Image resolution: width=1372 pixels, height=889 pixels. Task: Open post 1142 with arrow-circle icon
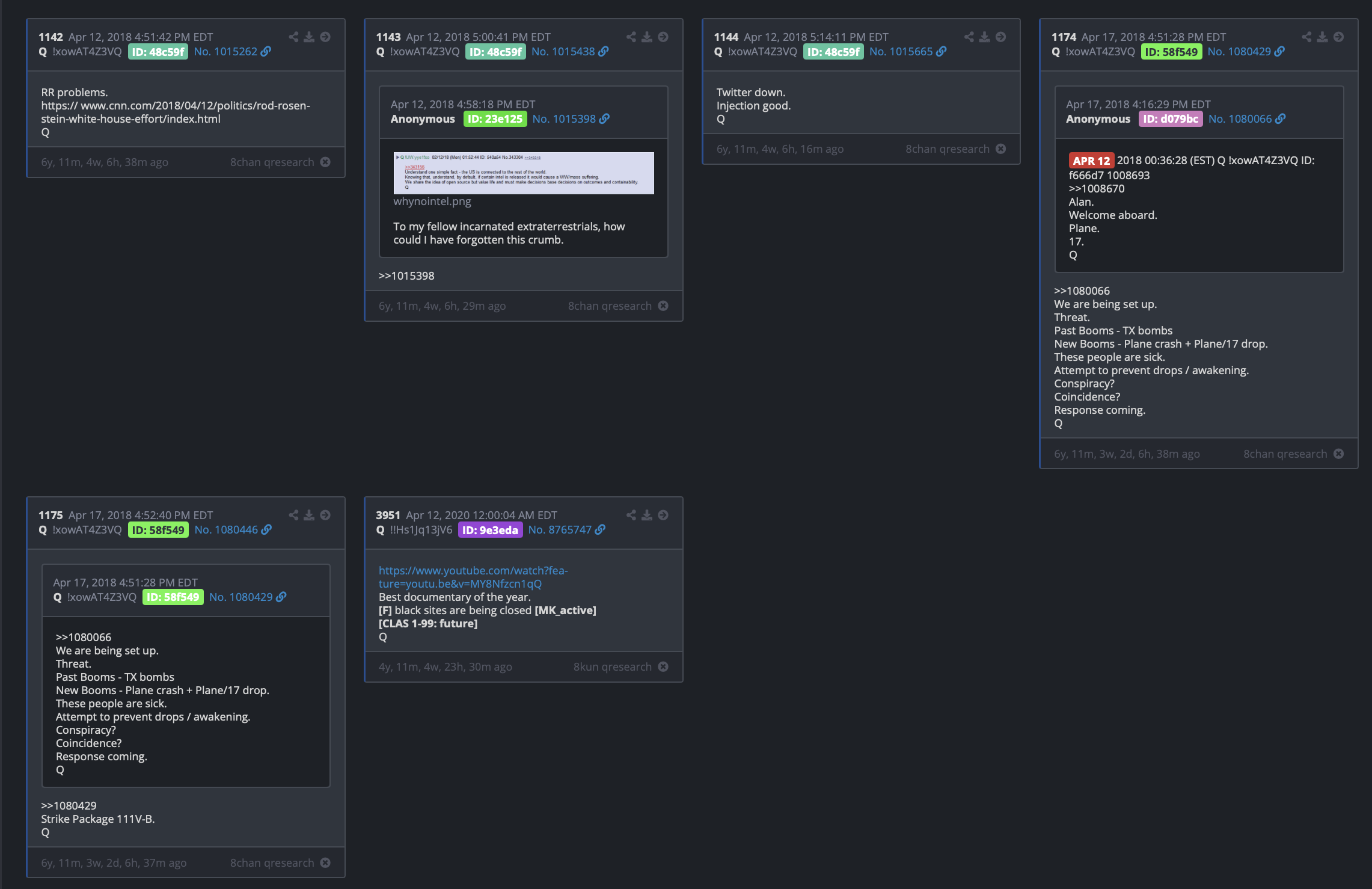click(x=325, y=37)
